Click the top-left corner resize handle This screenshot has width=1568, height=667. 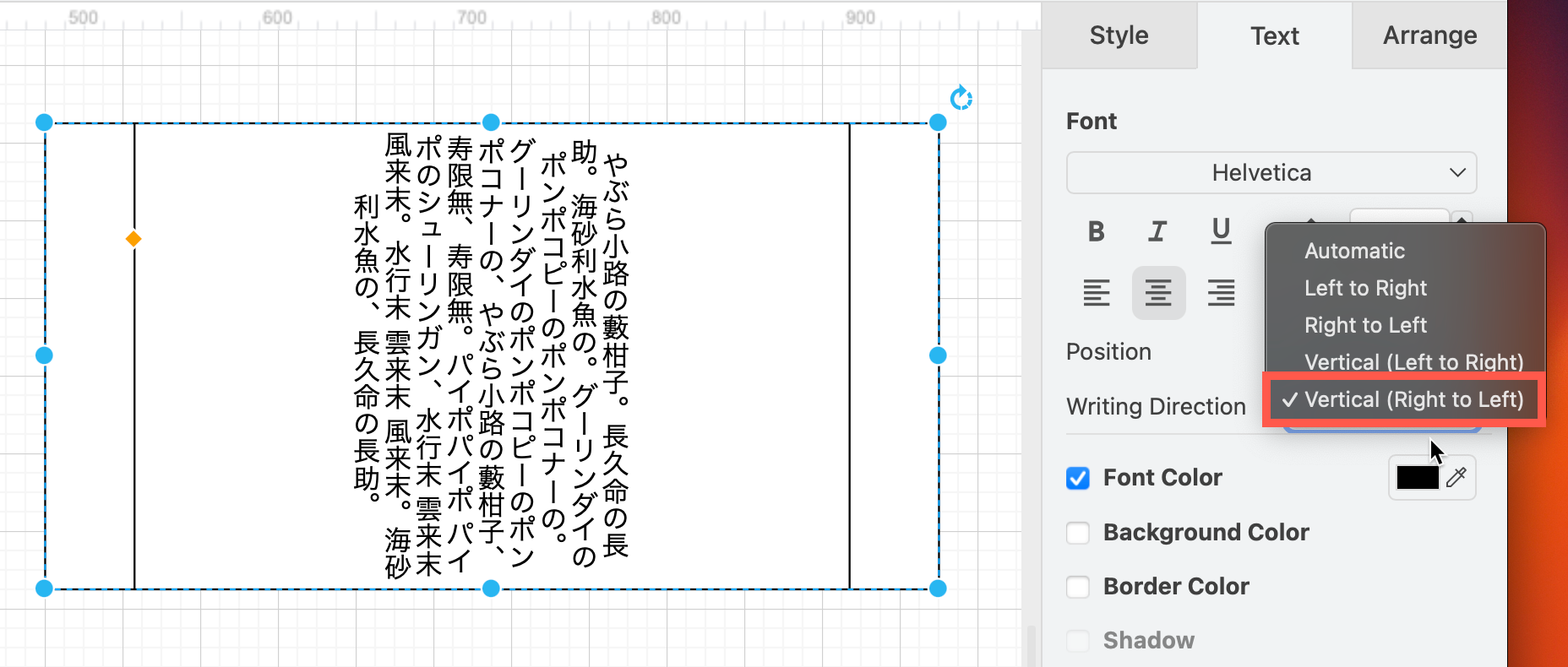pos(44,122)
